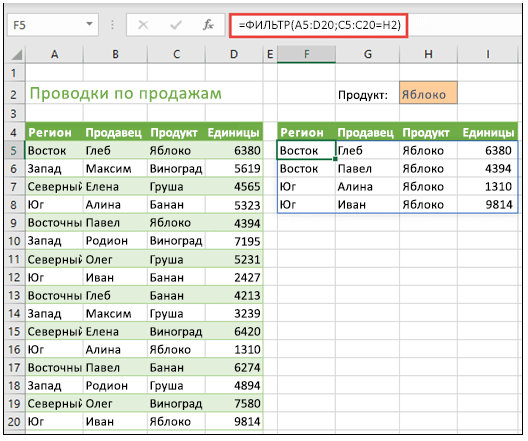Open the Insert Function fx button
Image resolution: width=528 pixels, height=441 pixels.
click(x=208, y=25)
